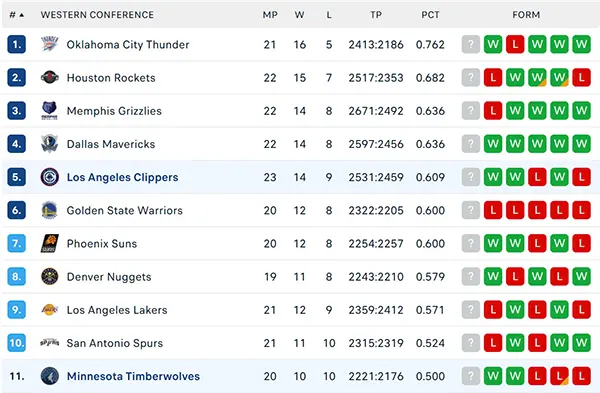Open the San Antonio Spurs team link
This screenshot has height=393, width=600.
point(115,343)
